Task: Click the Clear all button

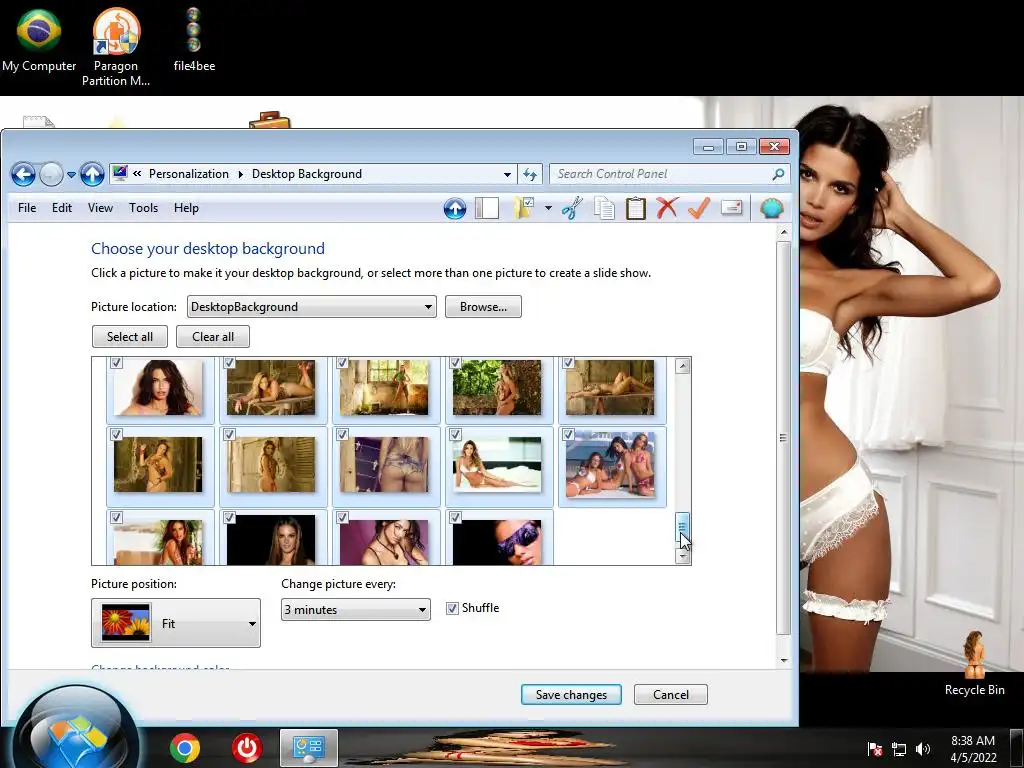Action: [213, 337]
